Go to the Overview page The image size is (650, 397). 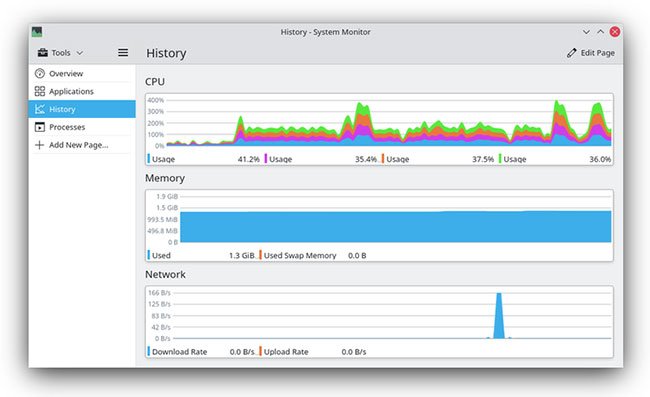[x=82, y=74]
